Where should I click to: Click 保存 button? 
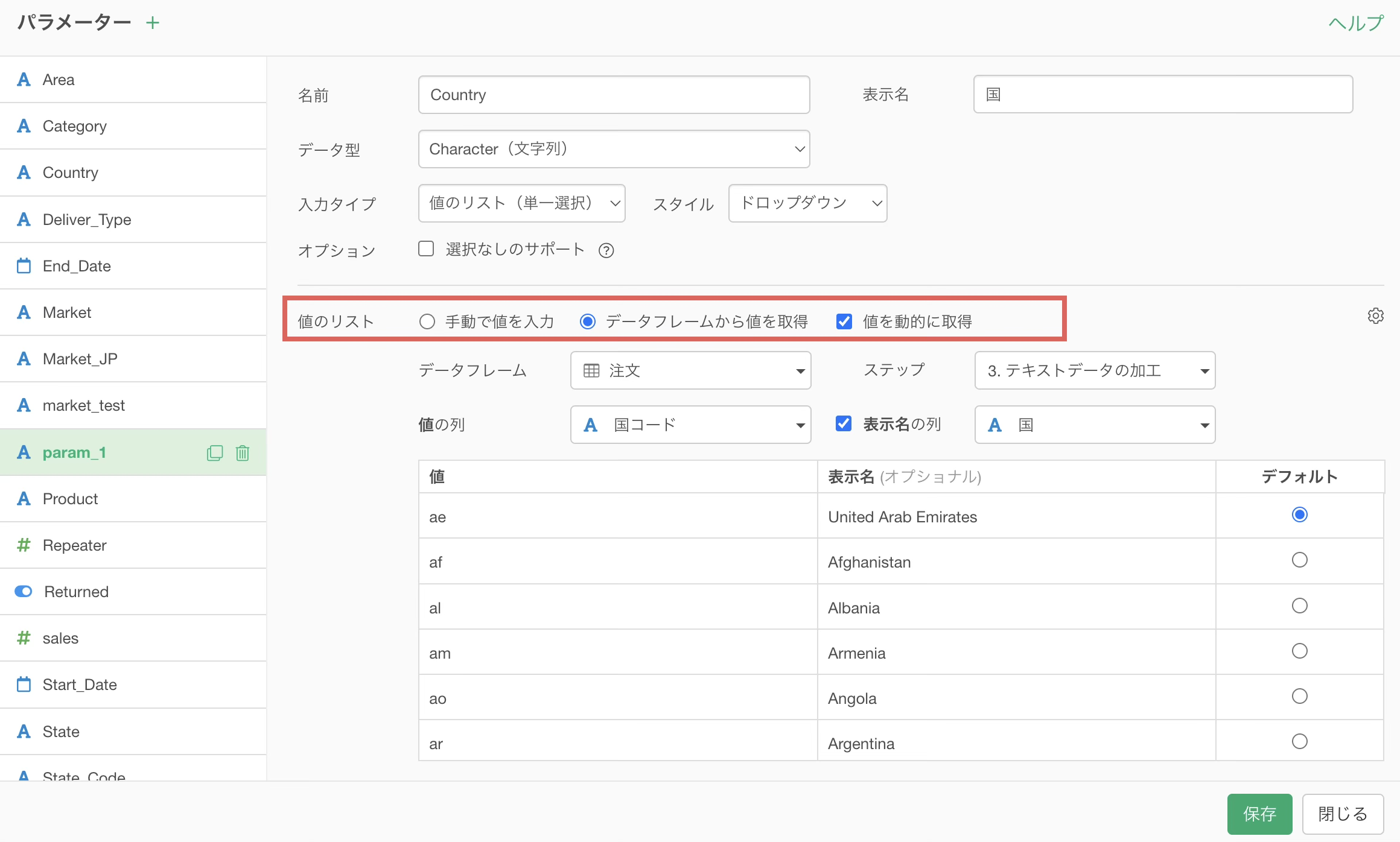[1259, 814]
